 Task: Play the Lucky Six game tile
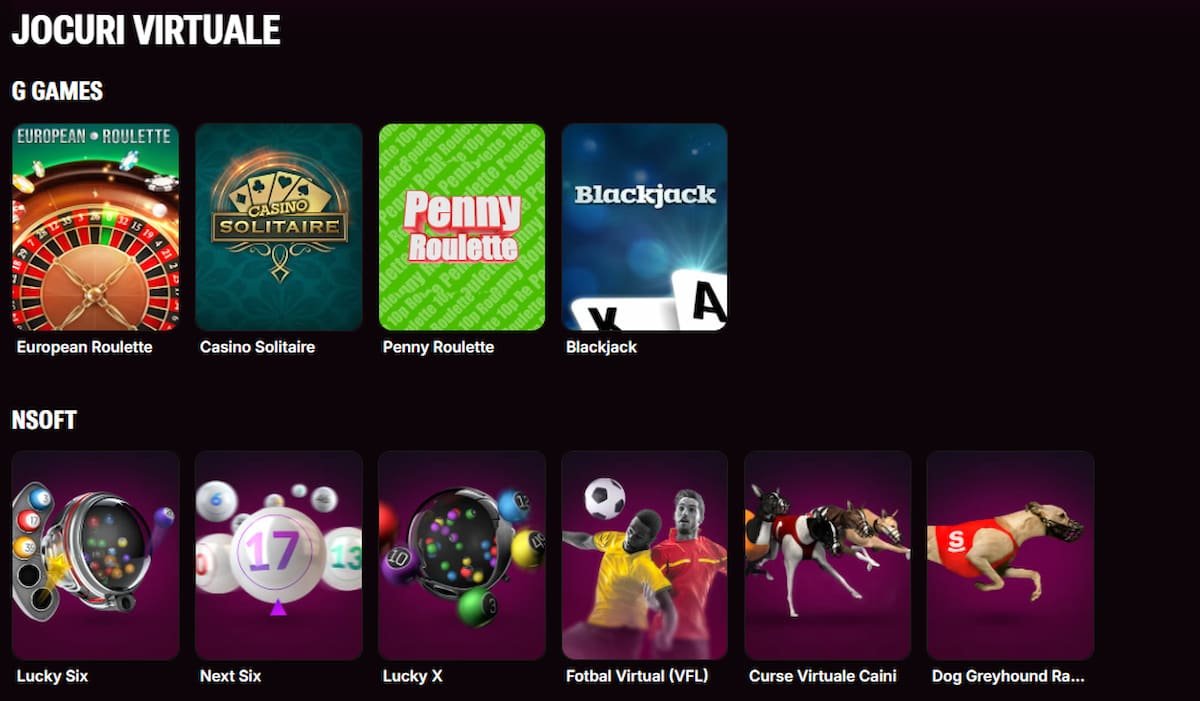(x=96, y=555)
